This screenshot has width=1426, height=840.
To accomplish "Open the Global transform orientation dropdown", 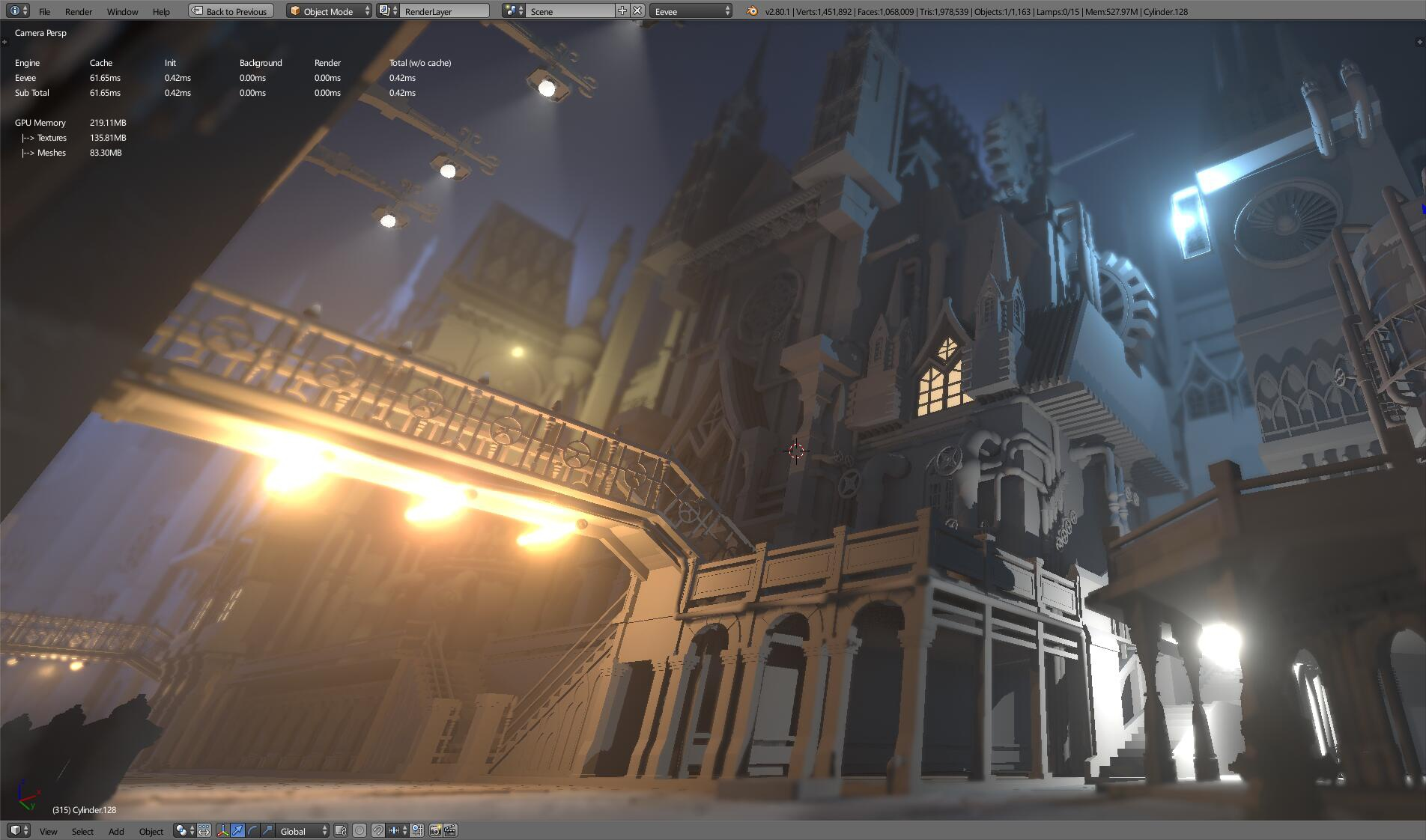I will [x=303, y=830].
